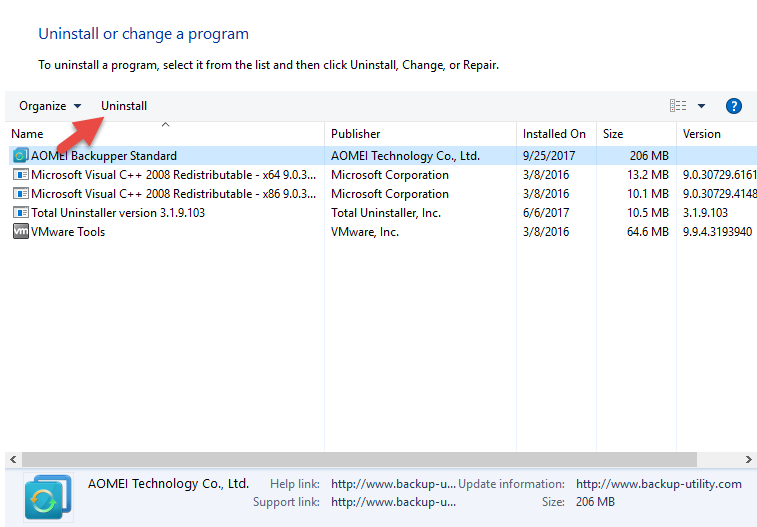Open the view options dropdown arrow
757x527 pixels.
click(x=701, y=106)
